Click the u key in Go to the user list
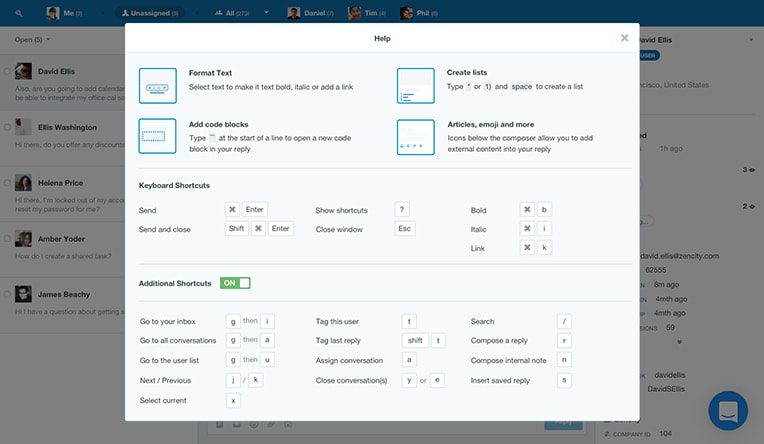764x444 pixels. click(267, 360)
